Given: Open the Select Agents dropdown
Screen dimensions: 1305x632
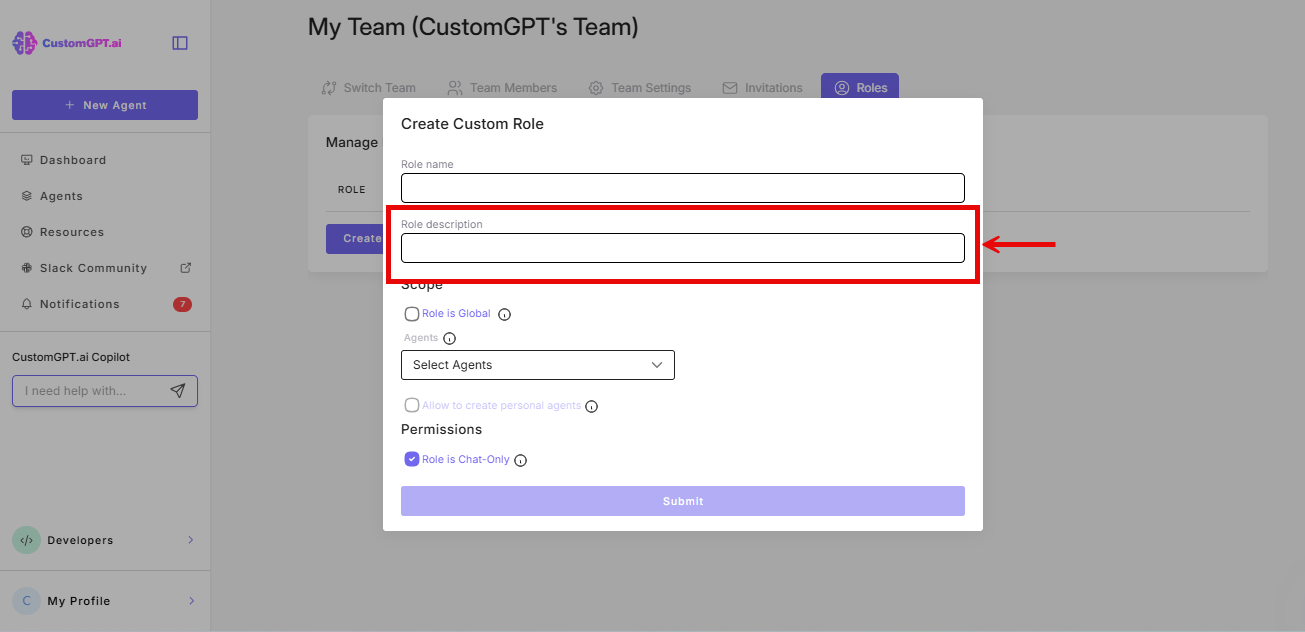Looking at the screenshot, I should [x=537, y=364].
